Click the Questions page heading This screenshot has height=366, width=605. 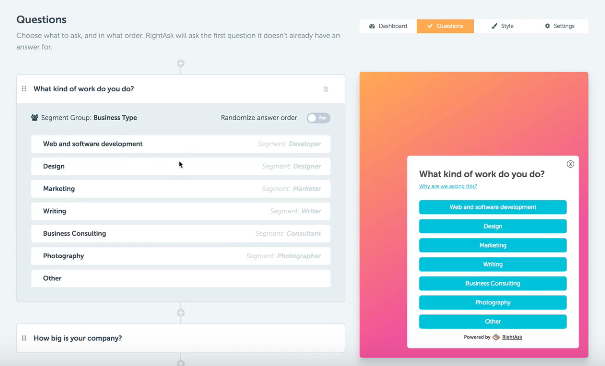41,20
